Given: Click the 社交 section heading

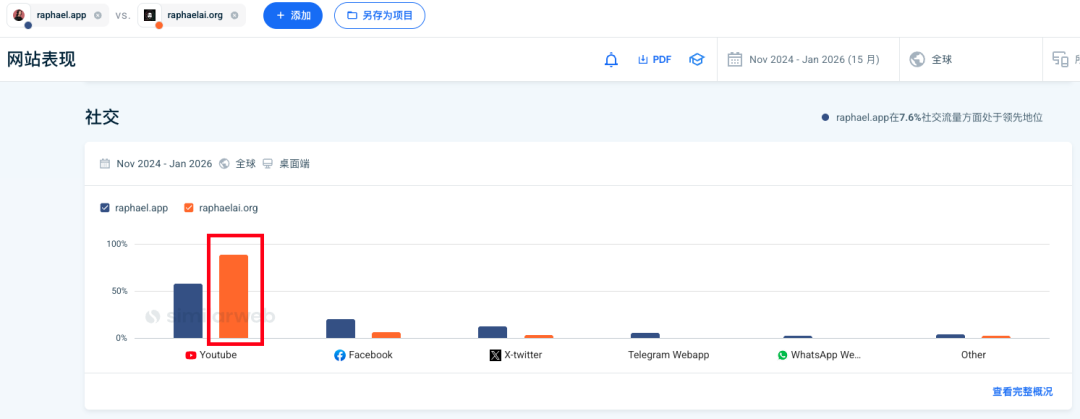Looking at the screenshot, I should point(102,117).
